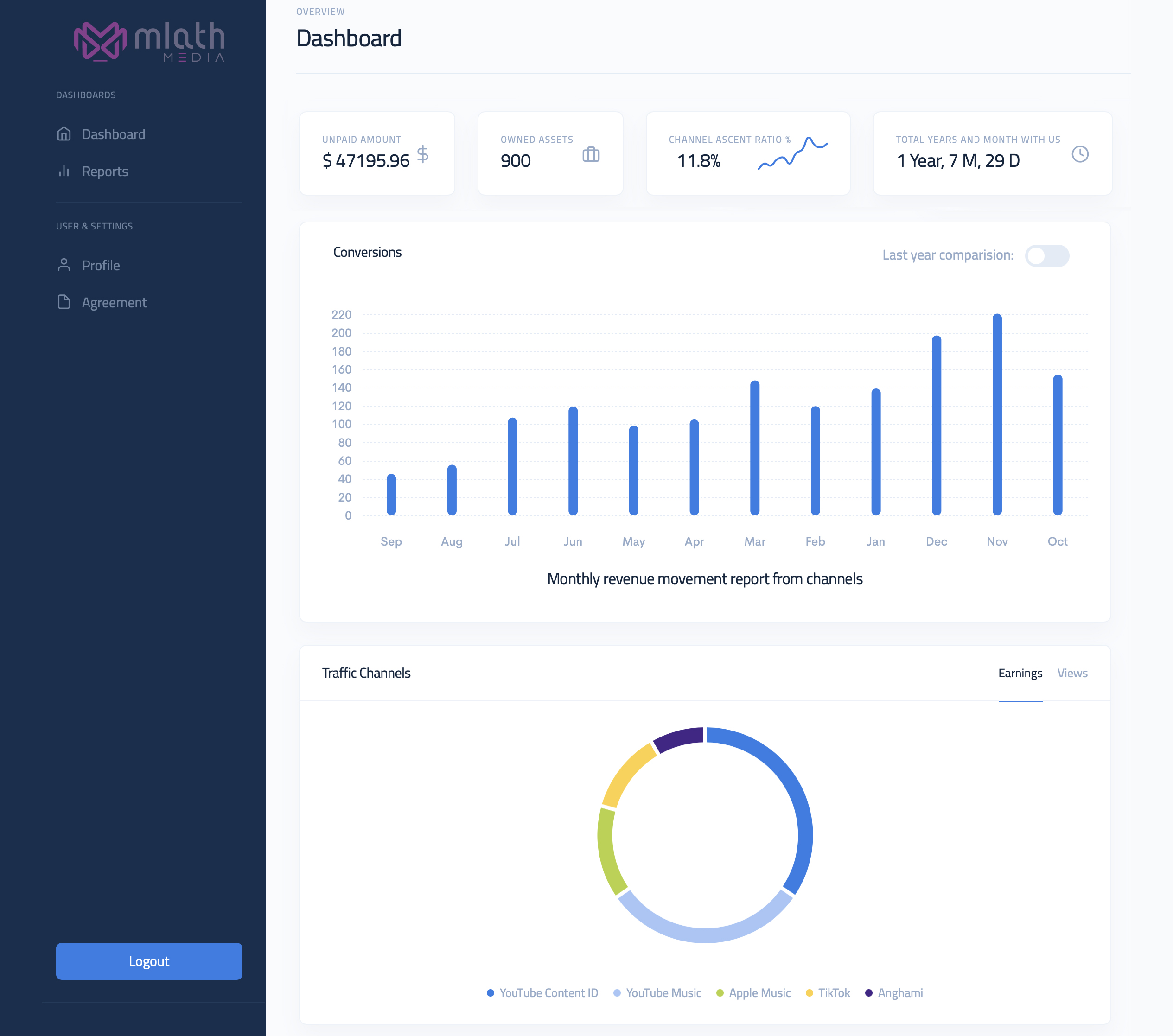1173x1036 pixels.
Task: Open Dashboard from the sidebar
Action: coord(113,133)
